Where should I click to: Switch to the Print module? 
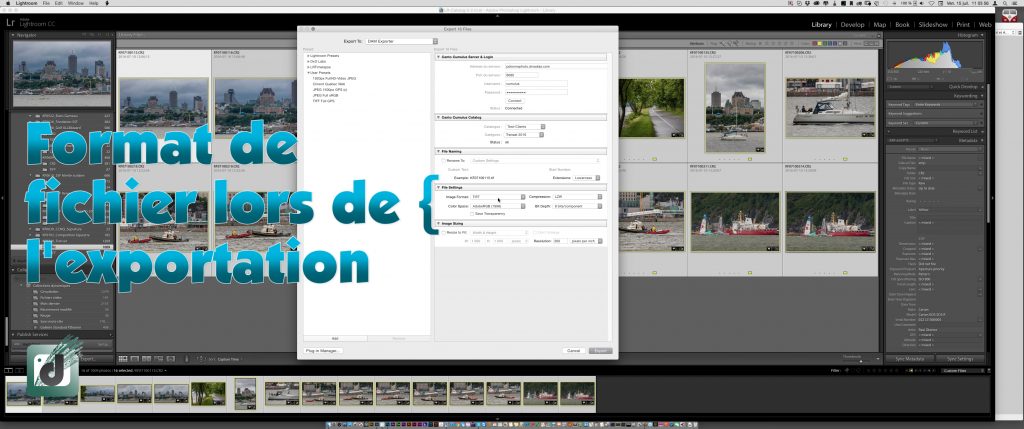click(963, 25)
